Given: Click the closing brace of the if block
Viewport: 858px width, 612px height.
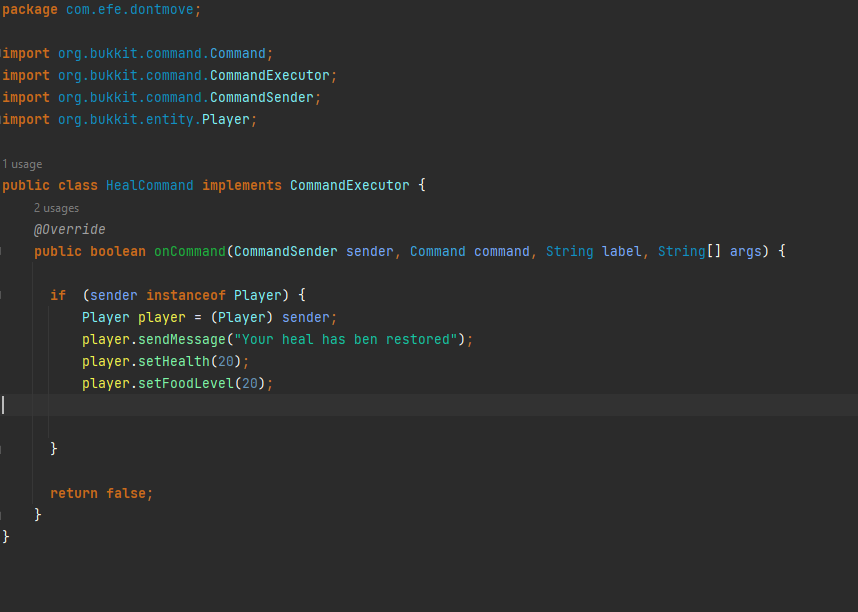Looking at the screenshot, I should coord(54,449).
